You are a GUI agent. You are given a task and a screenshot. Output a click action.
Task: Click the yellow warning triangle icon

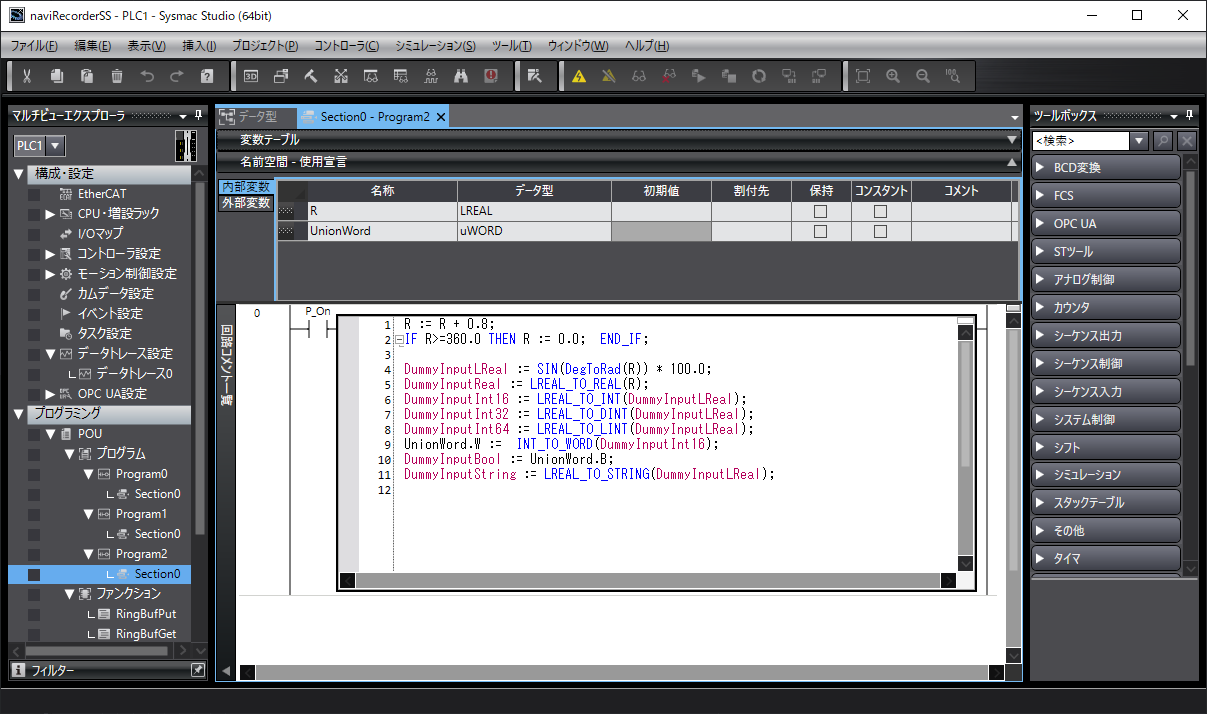579,76
